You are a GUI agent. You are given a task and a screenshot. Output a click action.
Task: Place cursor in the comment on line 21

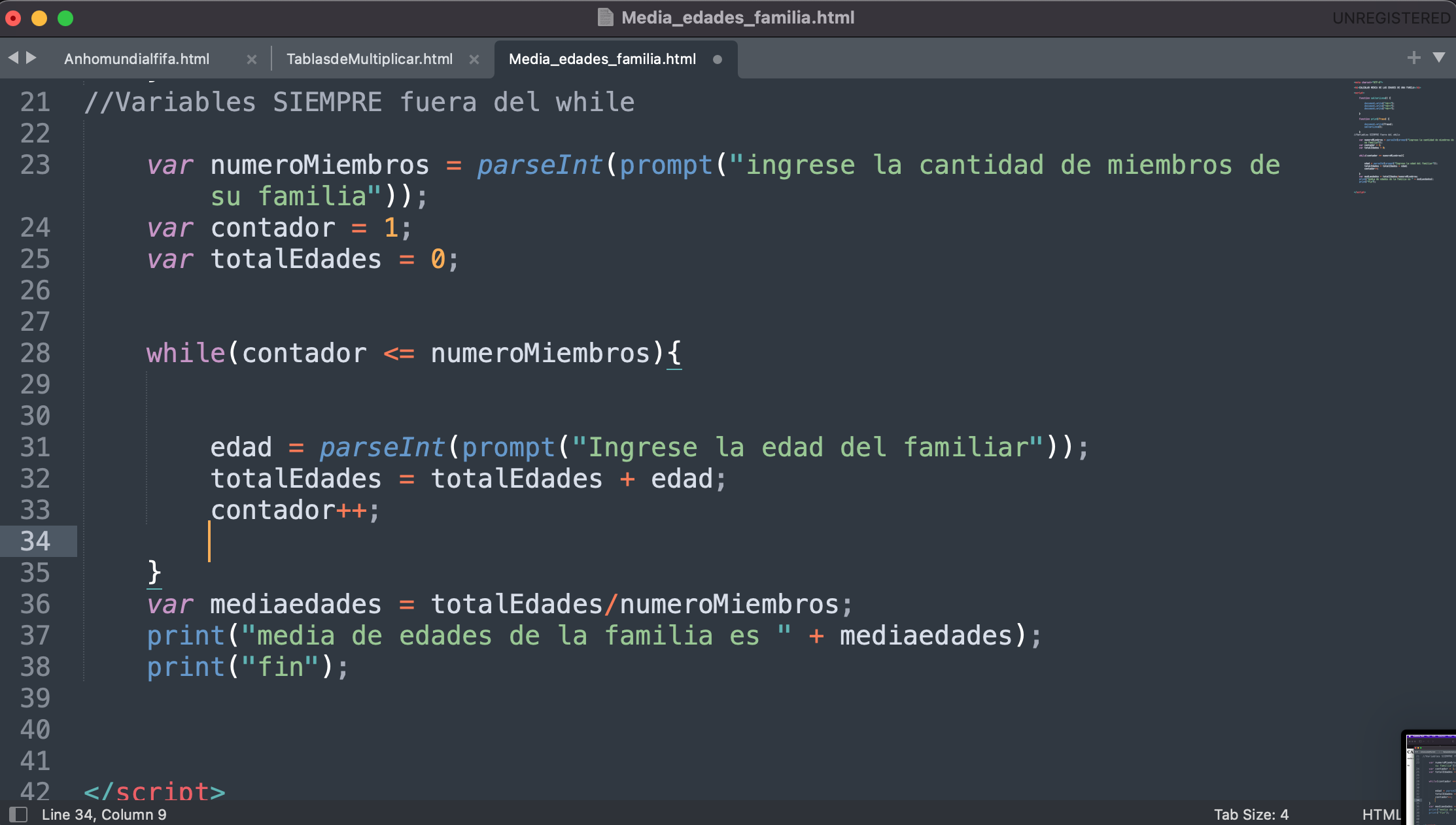point(359,102)
